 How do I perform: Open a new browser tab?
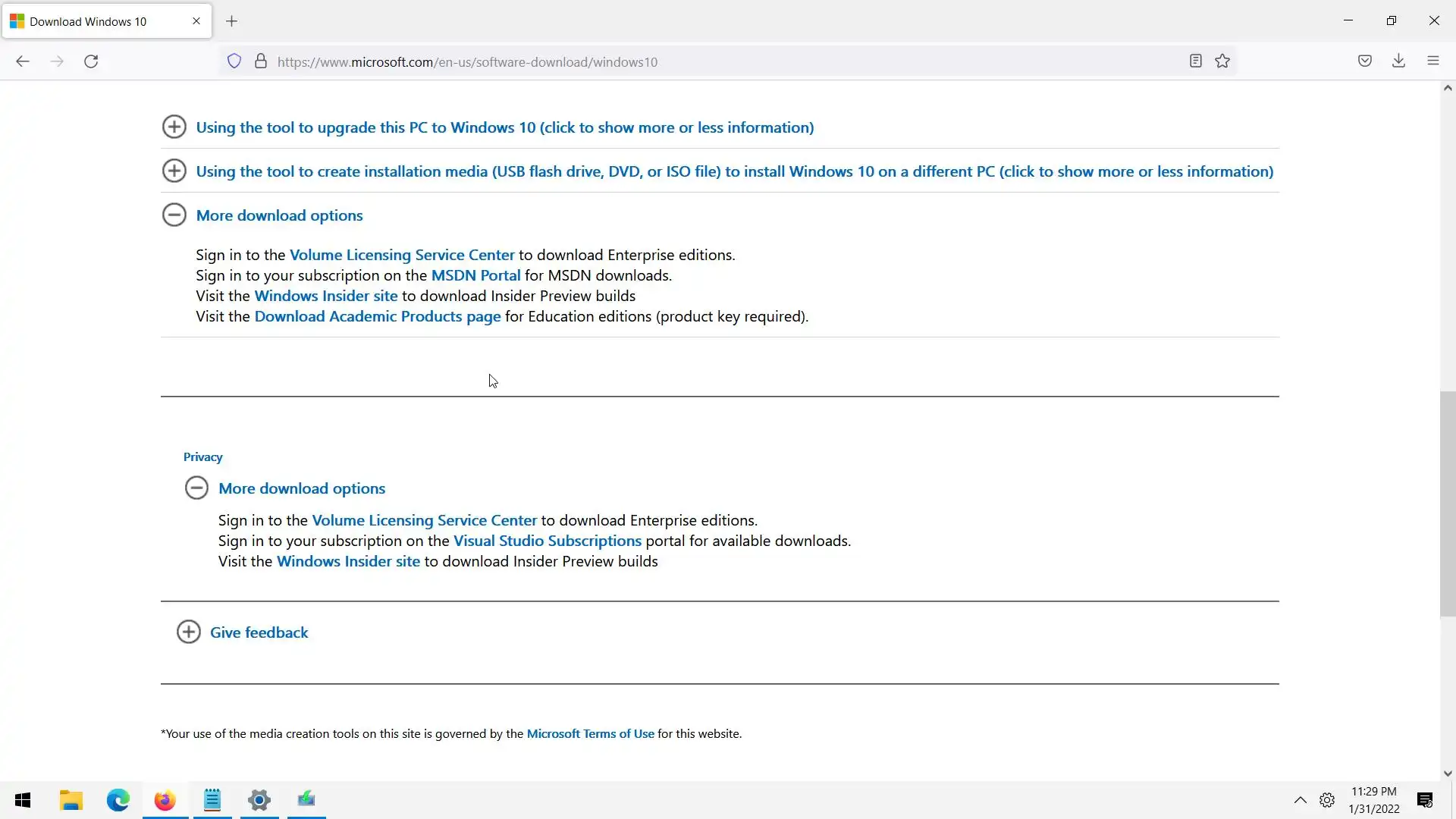pyautogui.click(x=232, y=21)
